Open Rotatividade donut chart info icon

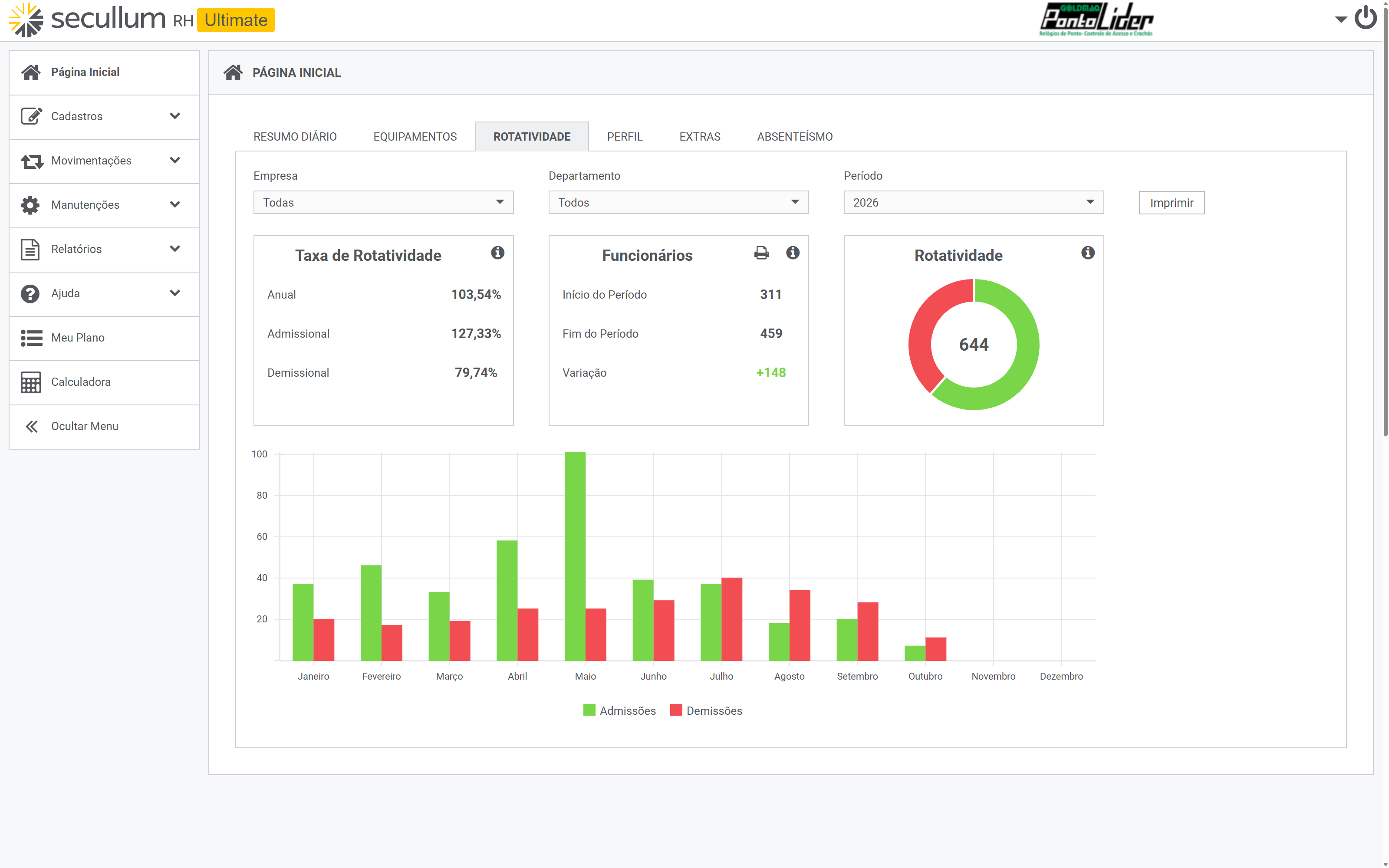(x=1088, y=253)
